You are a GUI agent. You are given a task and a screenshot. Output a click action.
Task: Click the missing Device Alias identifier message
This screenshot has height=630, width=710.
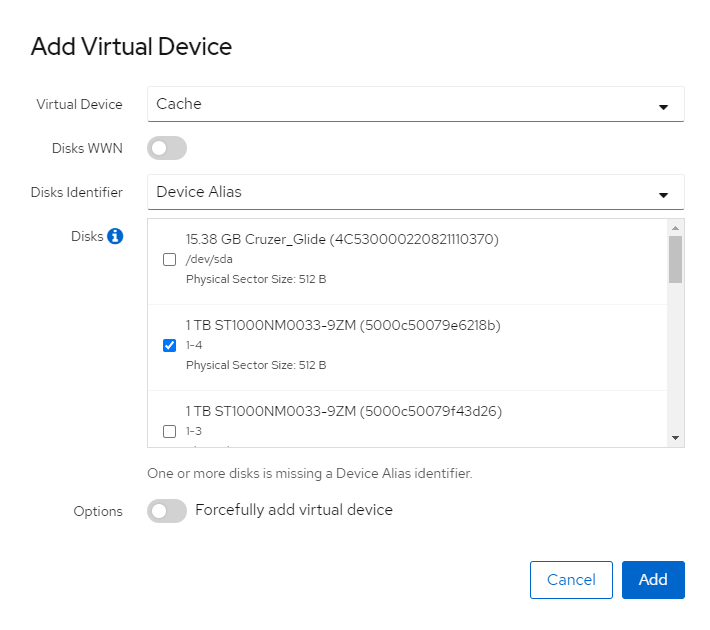(310, 473)
